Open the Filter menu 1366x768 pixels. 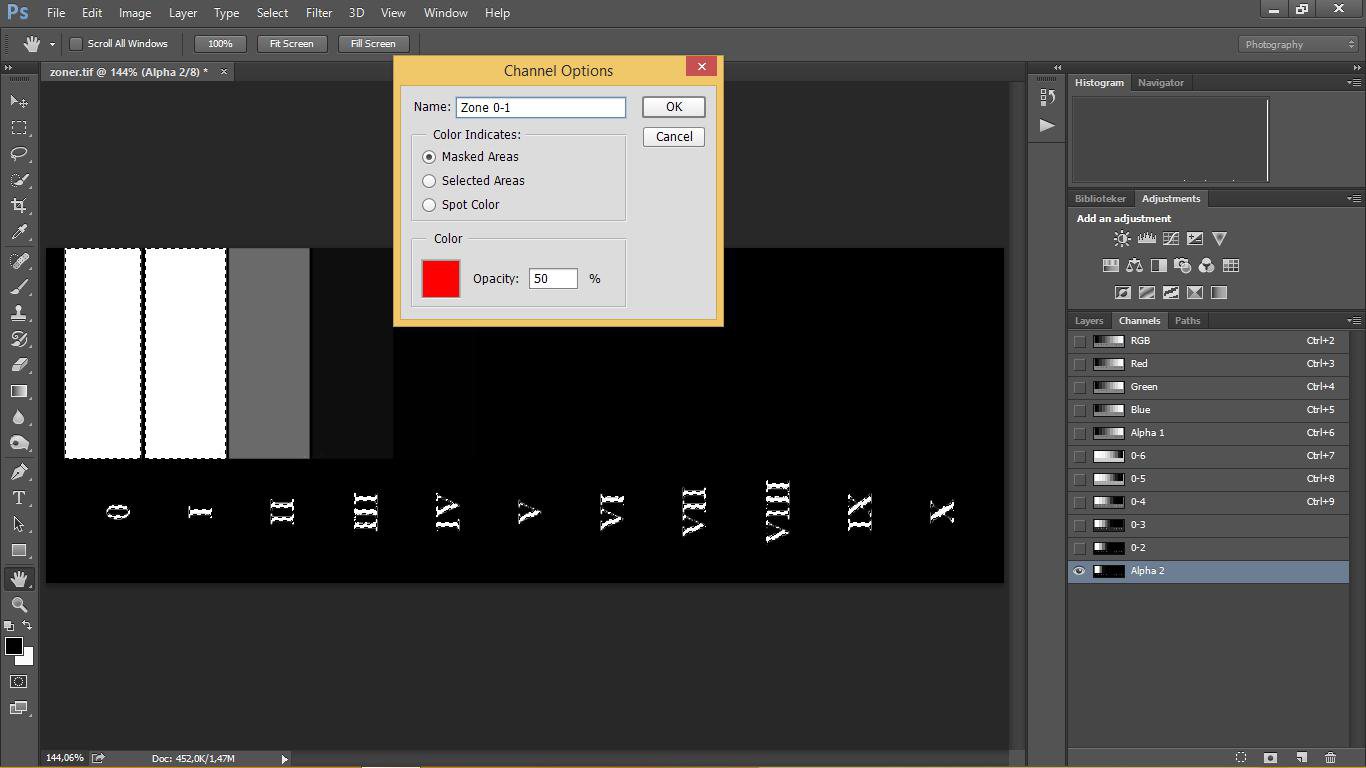click(x=319, y=13)
